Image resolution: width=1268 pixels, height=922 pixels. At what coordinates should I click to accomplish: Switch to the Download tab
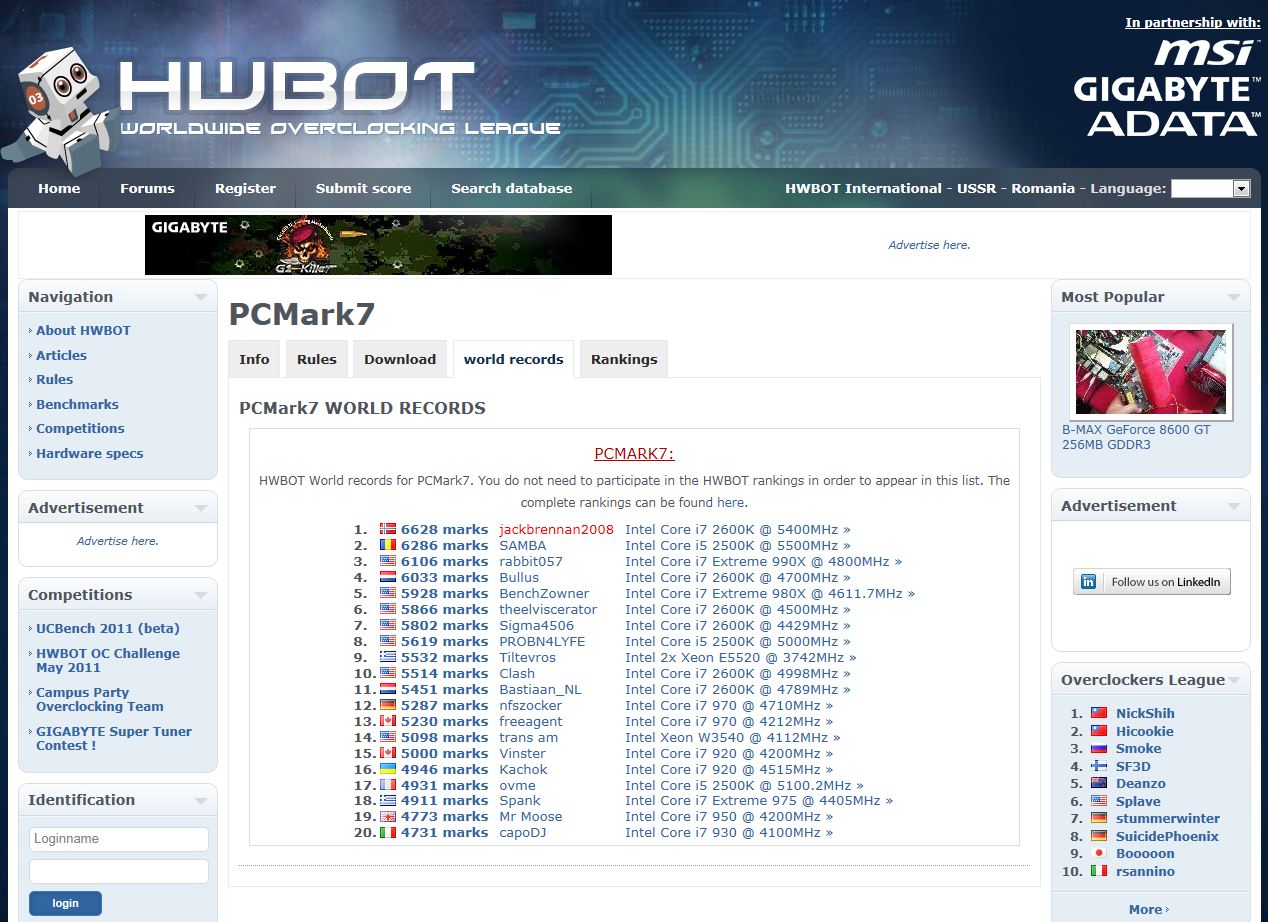[400, 360]
